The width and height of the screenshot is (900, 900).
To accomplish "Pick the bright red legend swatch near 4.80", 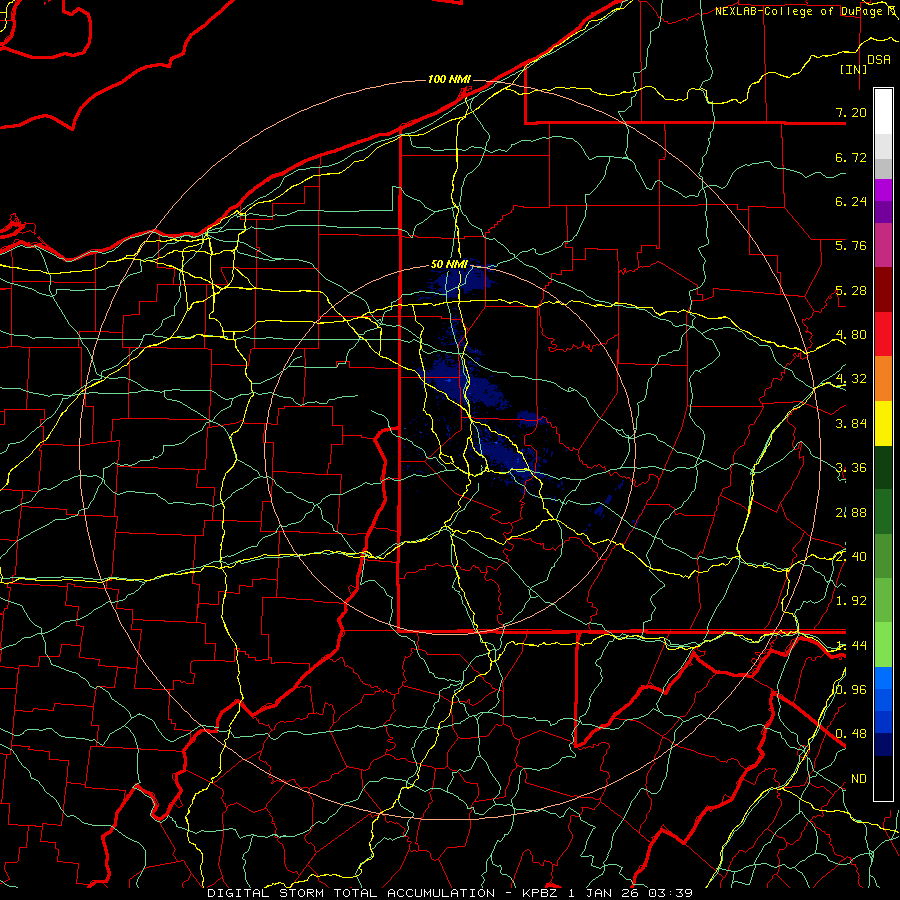I will (x=883, y=334).
